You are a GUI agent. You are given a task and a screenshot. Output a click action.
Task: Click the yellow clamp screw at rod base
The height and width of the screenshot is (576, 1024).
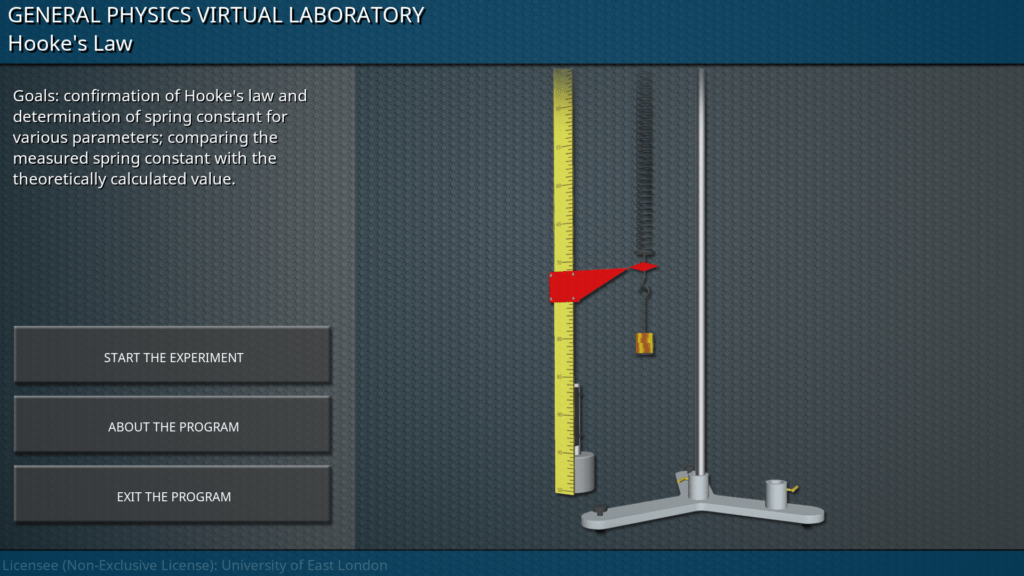pos(683,478)
